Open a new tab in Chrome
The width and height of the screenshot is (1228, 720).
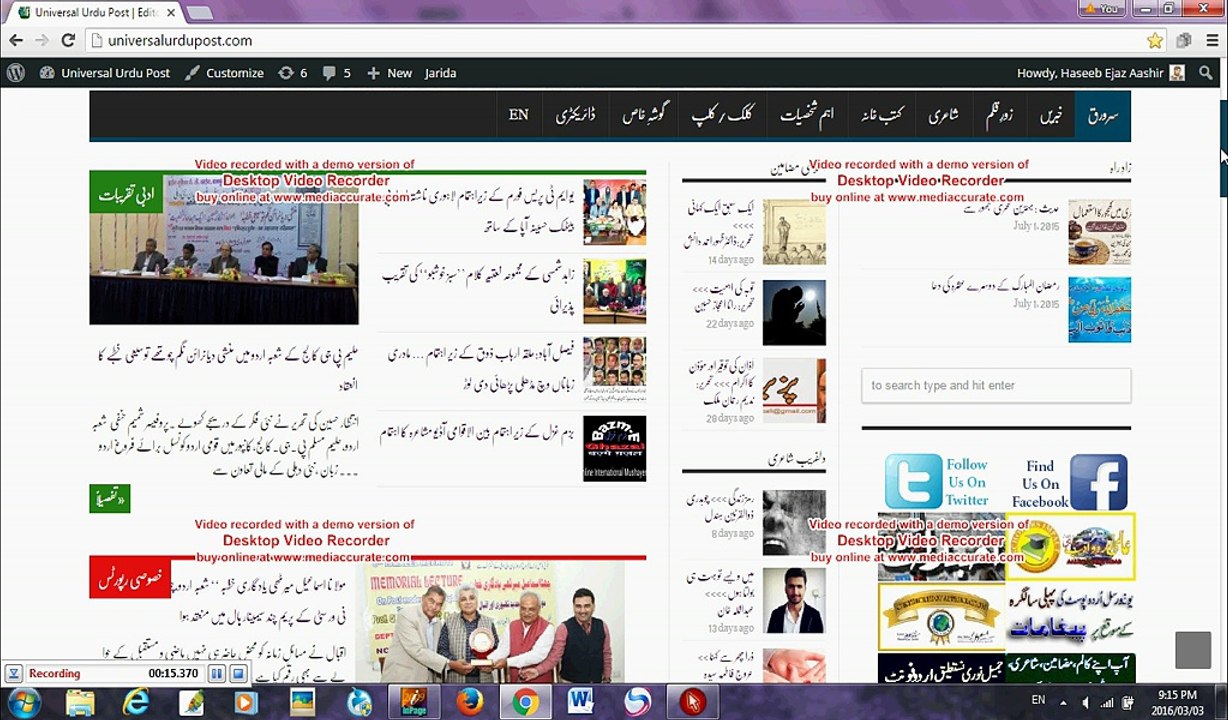tap(199, 13)
